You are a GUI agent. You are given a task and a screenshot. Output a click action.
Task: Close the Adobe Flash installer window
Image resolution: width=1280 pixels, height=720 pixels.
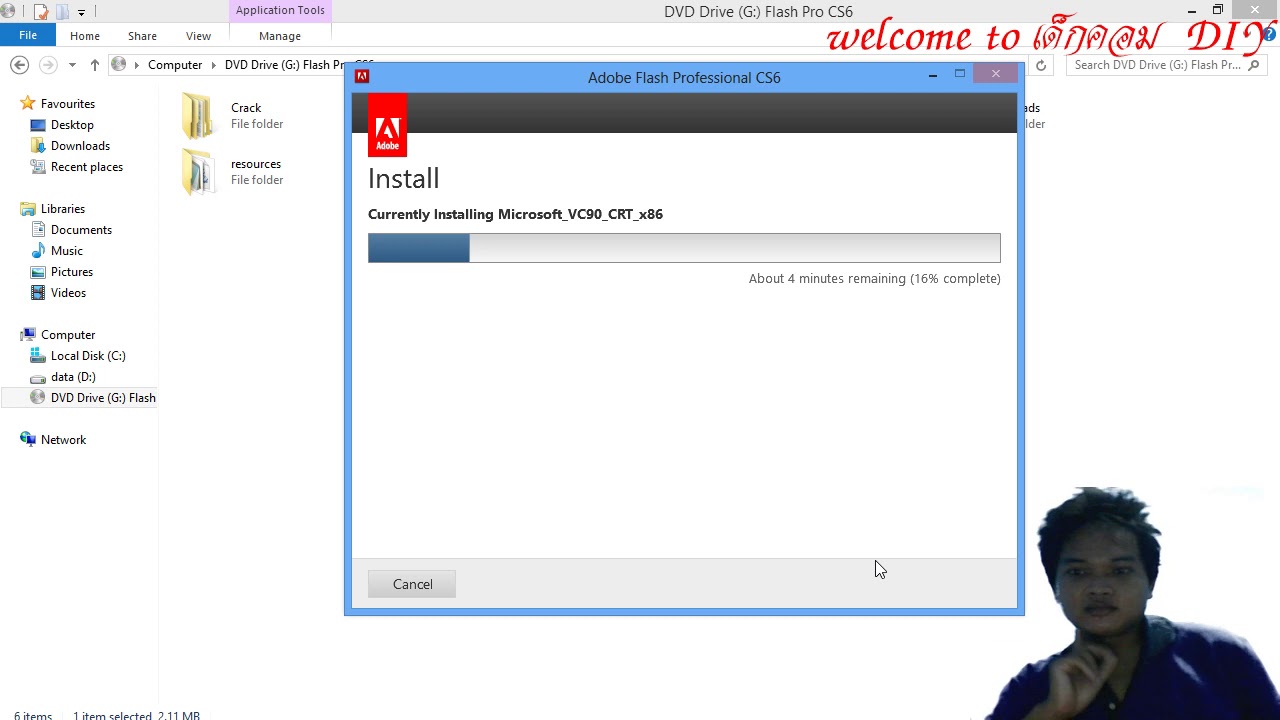995,74
